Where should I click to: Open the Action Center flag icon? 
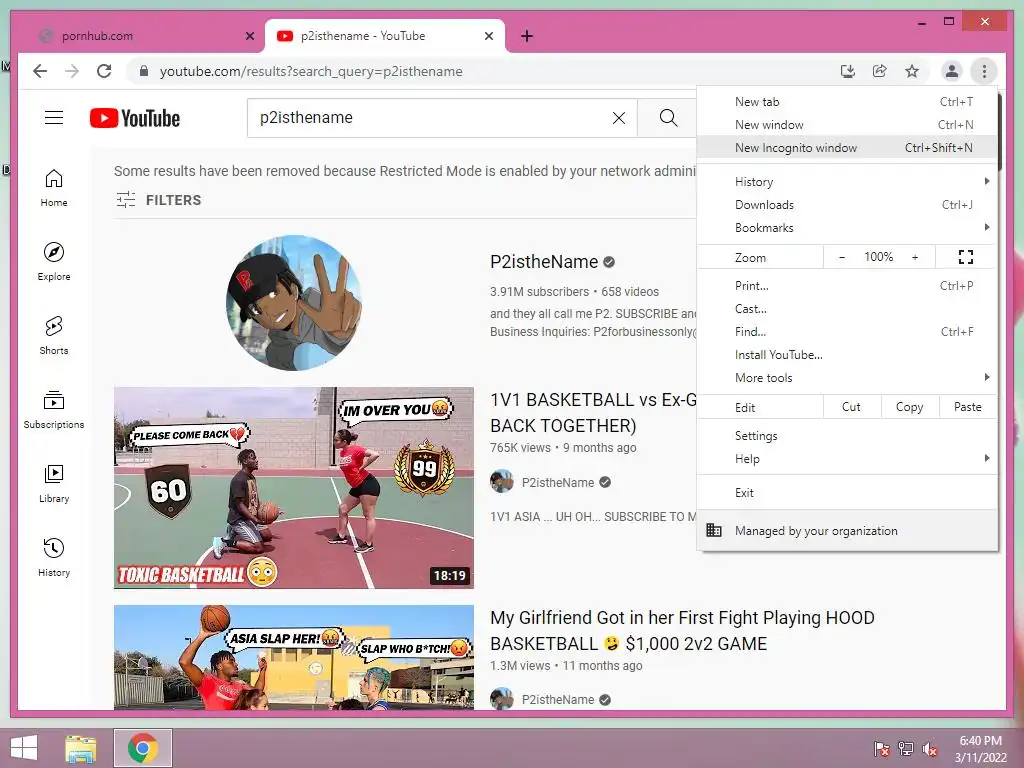coord(881,749)
